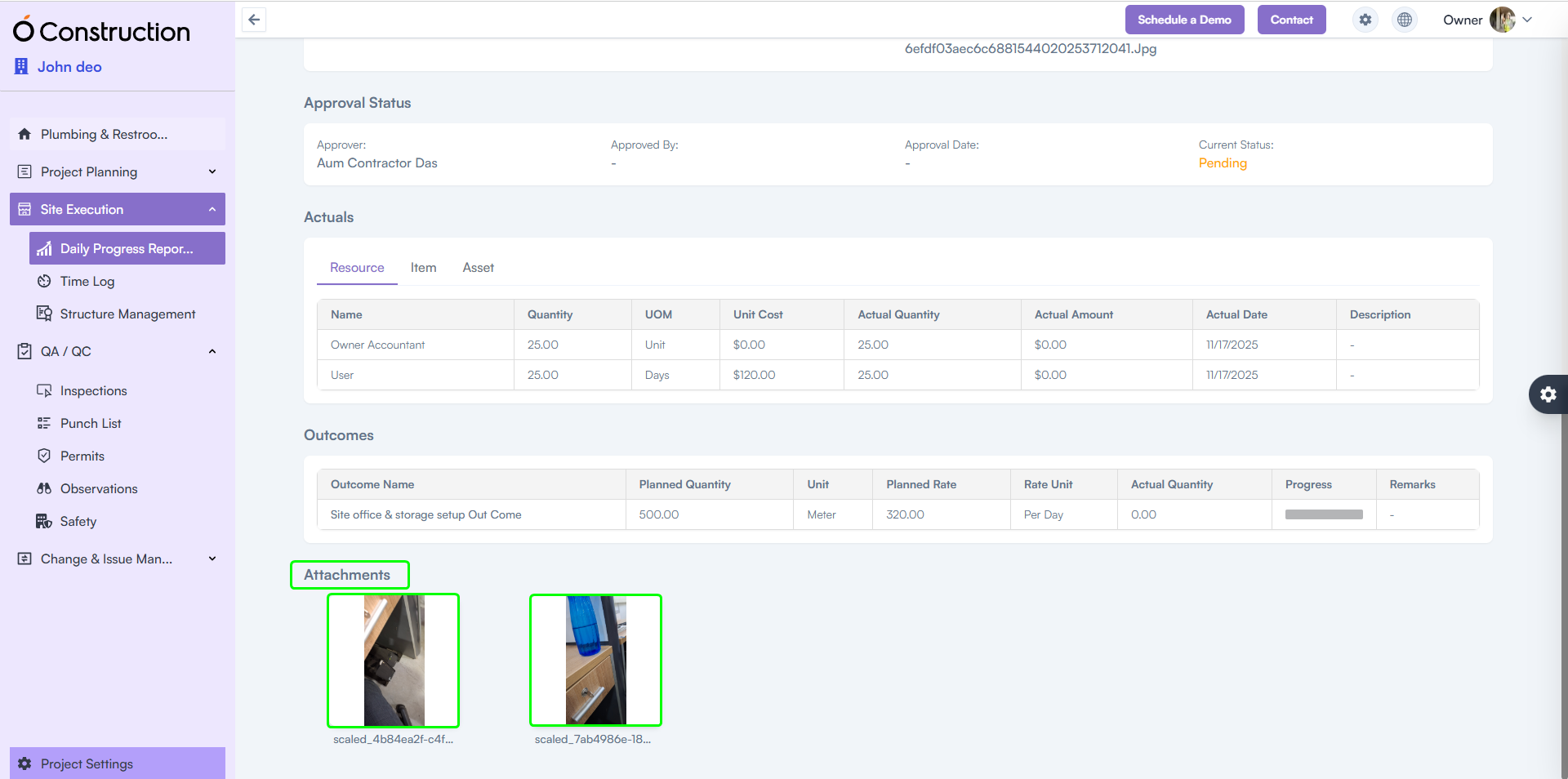Switch to the Item tab

pos(423,267)
